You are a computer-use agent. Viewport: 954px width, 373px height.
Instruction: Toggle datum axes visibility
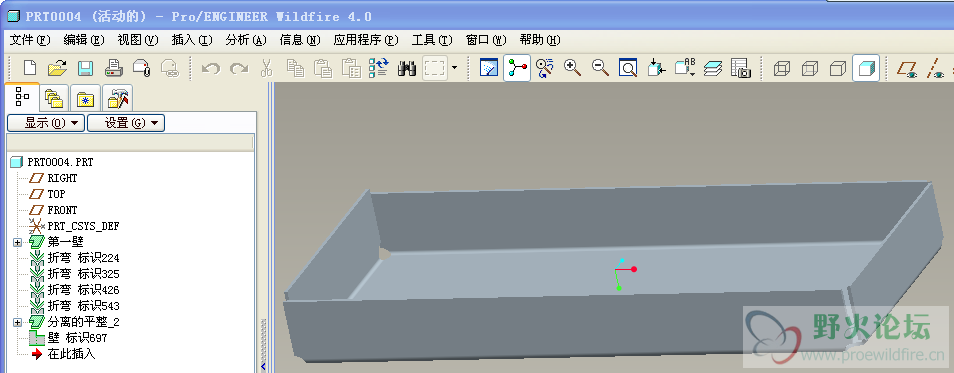pos(935,68)
